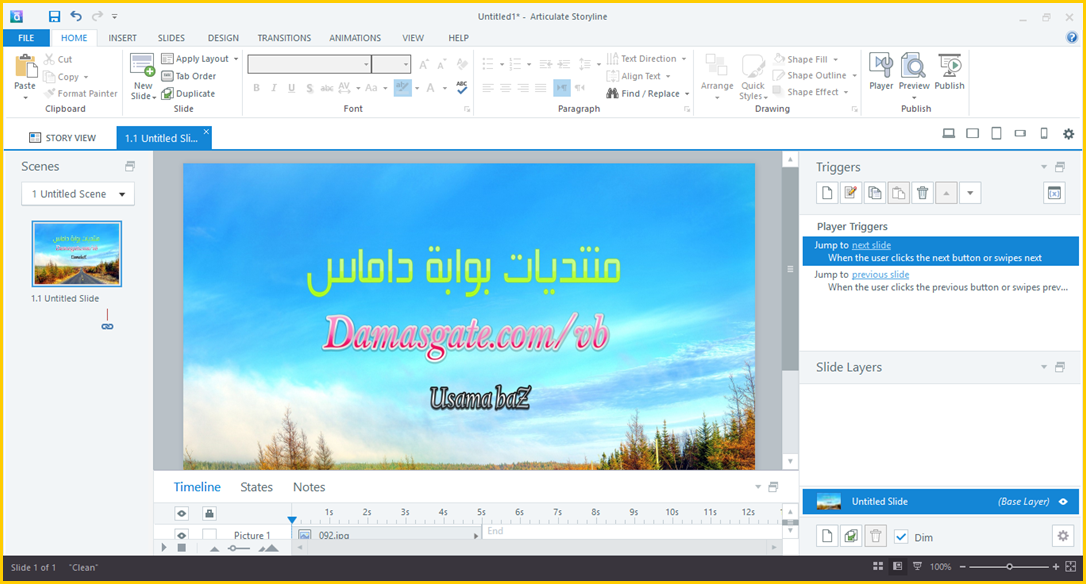
Task: Delete the selected slide layer
Action: point(875,536)
